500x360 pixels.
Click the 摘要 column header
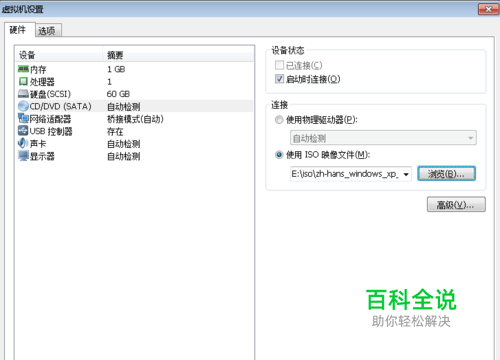click(178, 55)
